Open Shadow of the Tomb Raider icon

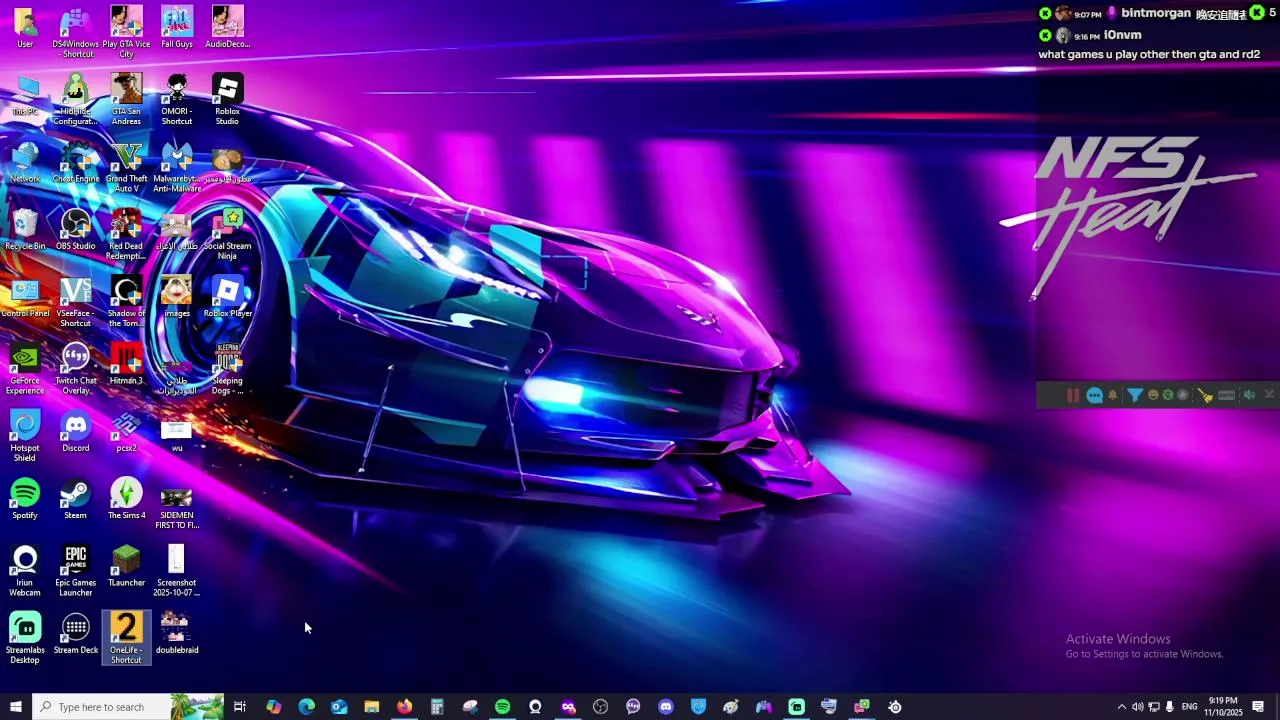click(126, 303)
